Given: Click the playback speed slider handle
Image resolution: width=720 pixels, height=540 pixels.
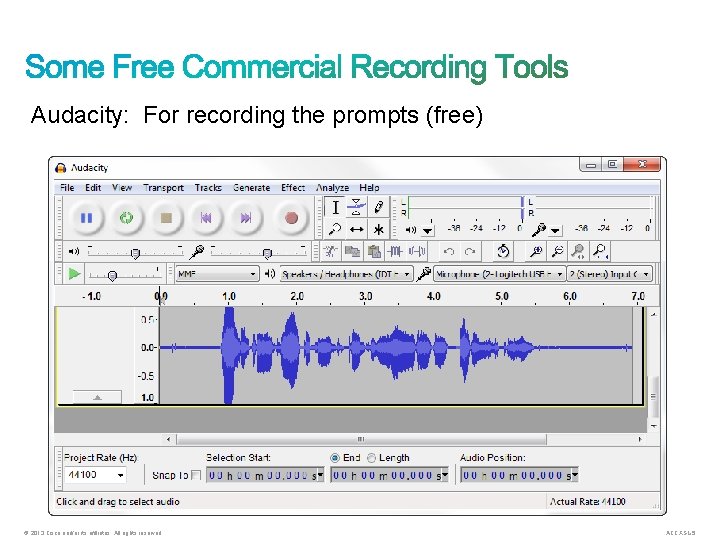Looking at the screenshot, I should [x=112, y=276].
